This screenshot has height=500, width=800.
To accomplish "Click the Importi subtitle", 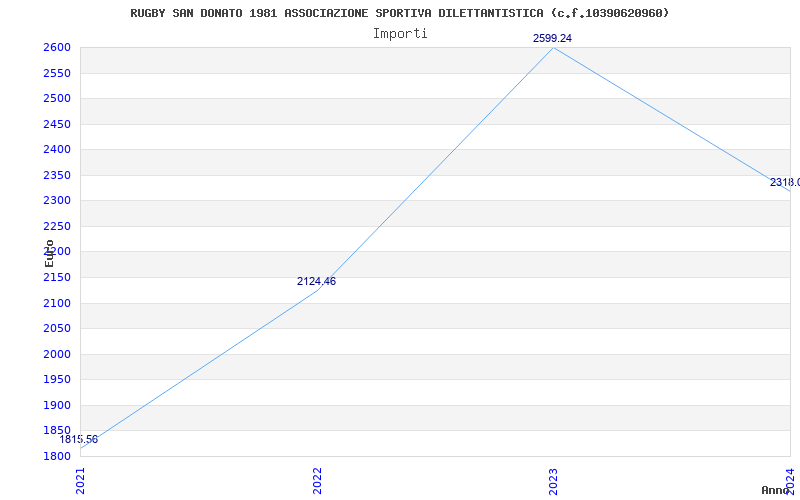I will [x=400, y=34].
